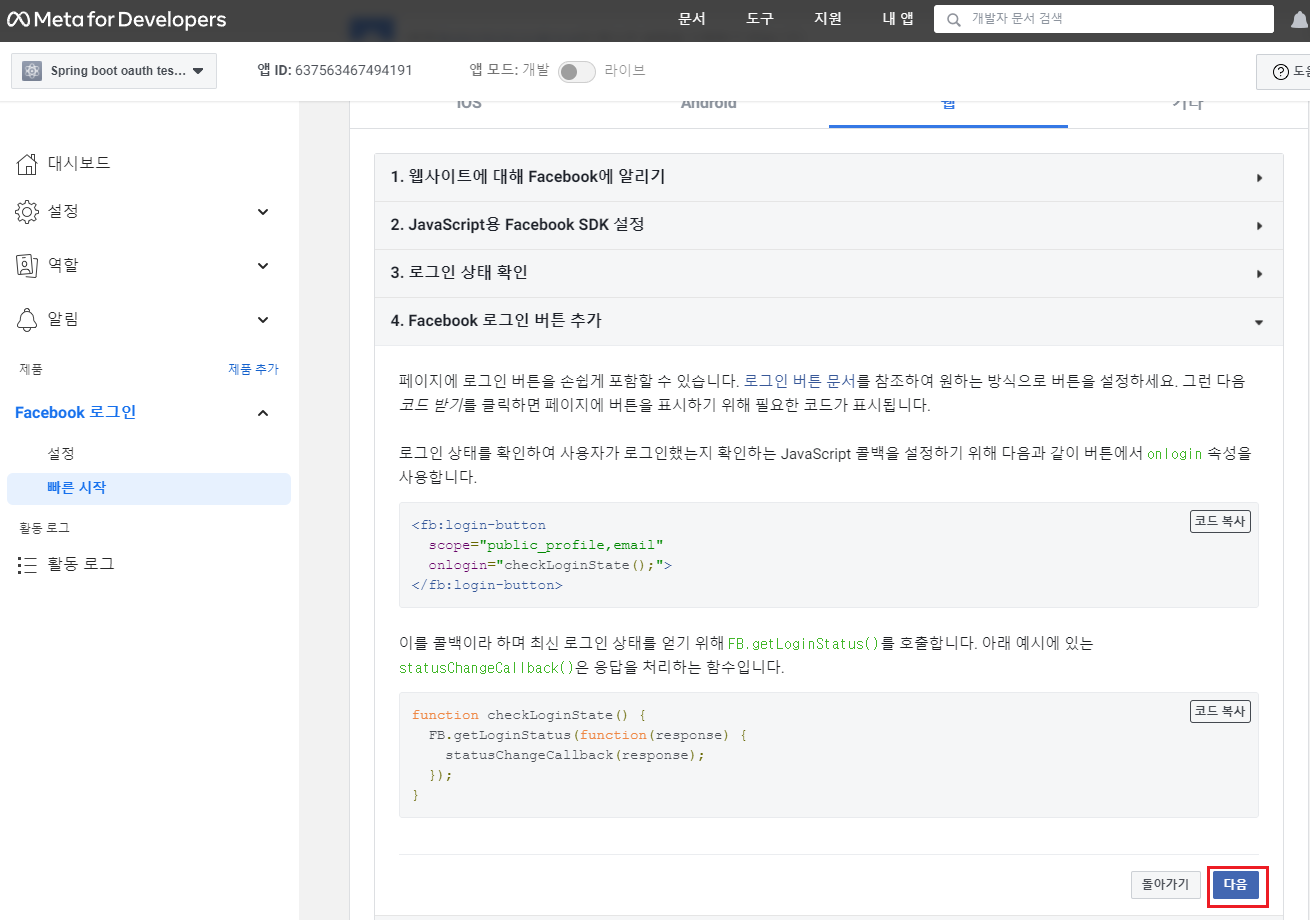1310x920 pixels.
Task: Select 대시보드 in the sidebar
Action: 79,163
